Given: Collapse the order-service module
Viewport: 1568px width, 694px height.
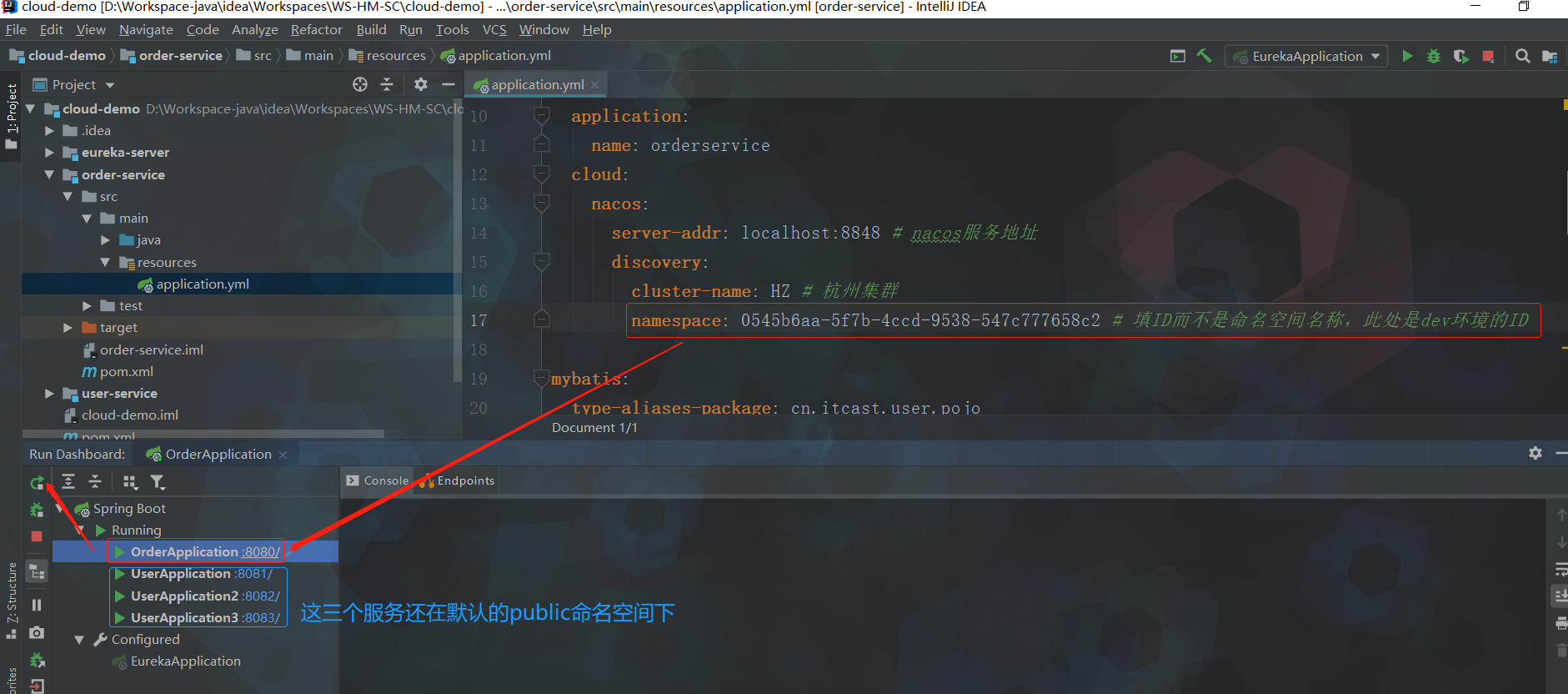Looking at the screenshot, I should point(49,174).
